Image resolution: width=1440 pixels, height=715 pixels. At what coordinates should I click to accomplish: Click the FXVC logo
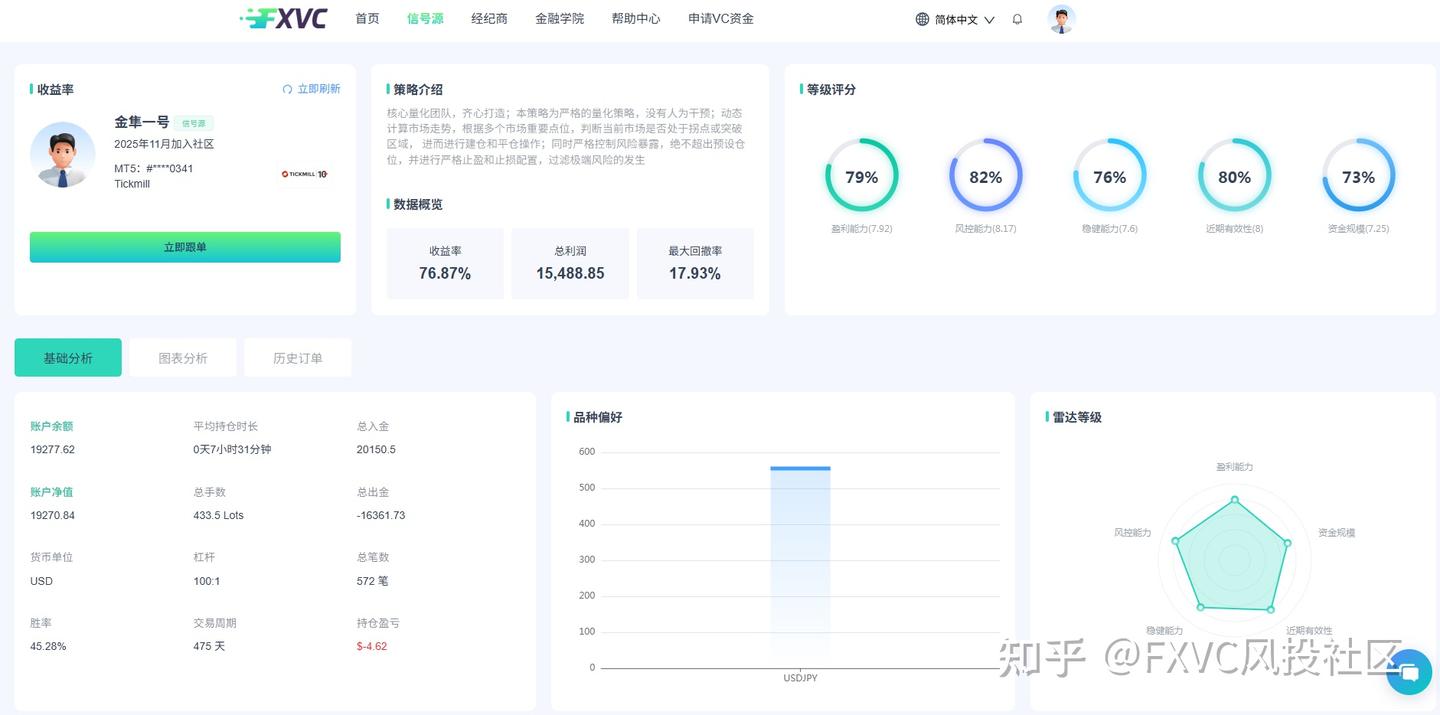(x=284, y=18)
